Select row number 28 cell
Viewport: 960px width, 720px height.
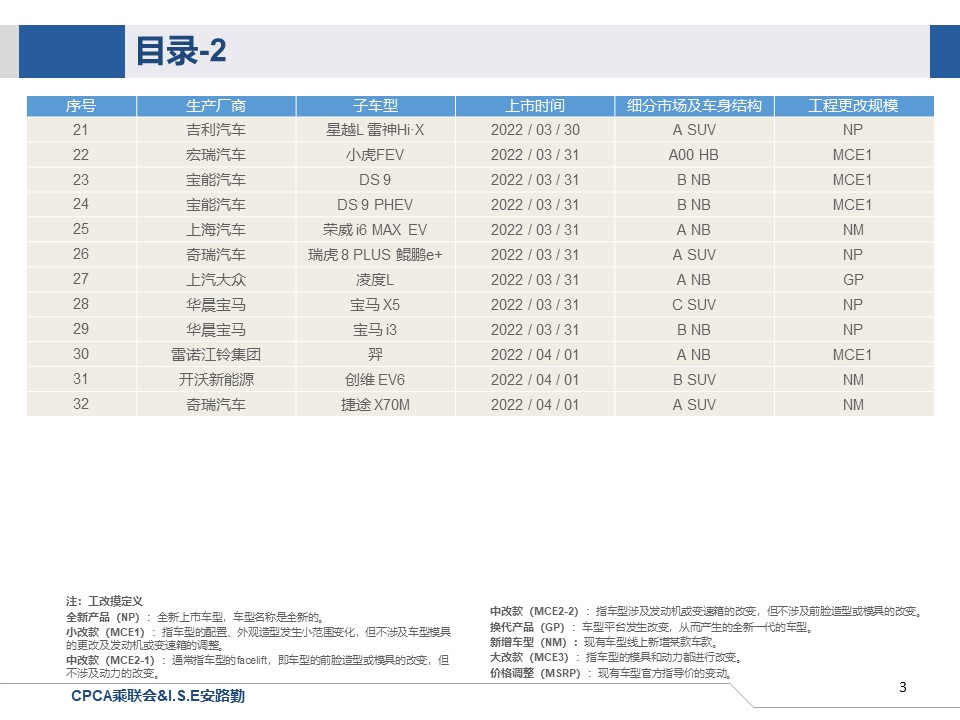pyautogui.click(x=81, y=305)
